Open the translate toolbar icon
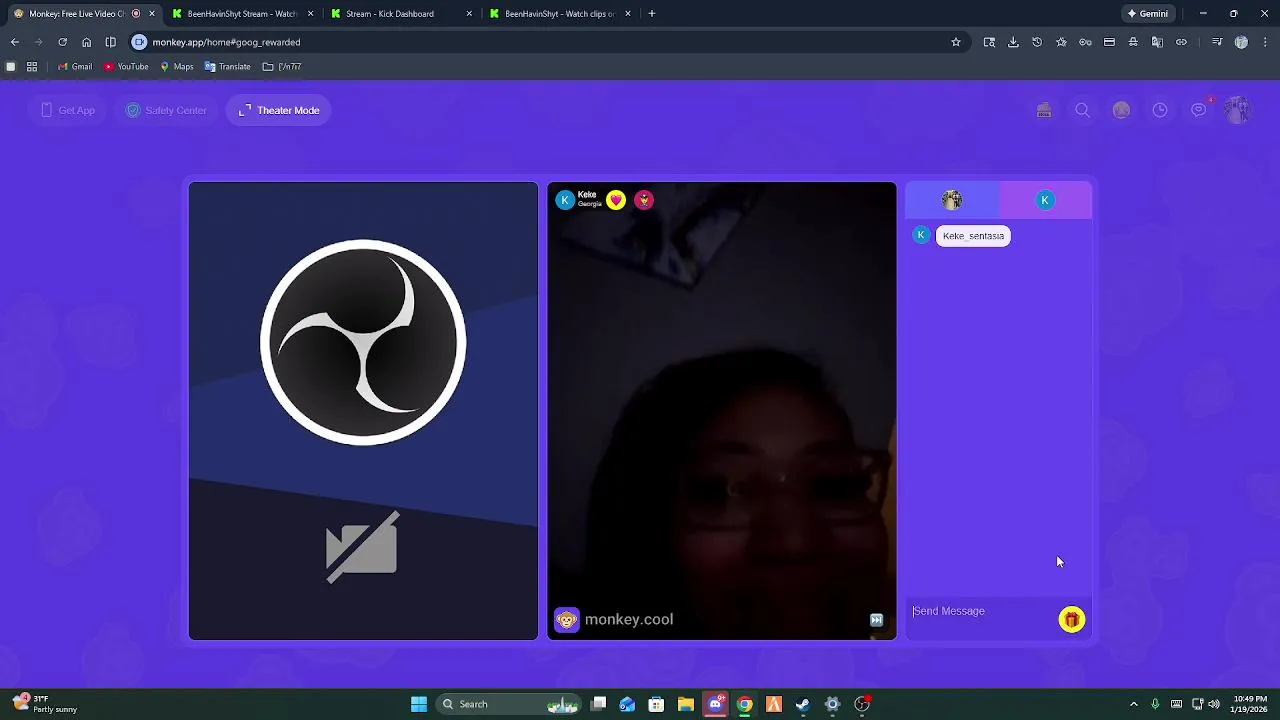The width and height of the screenshot is (1280, 720). 1157,42
